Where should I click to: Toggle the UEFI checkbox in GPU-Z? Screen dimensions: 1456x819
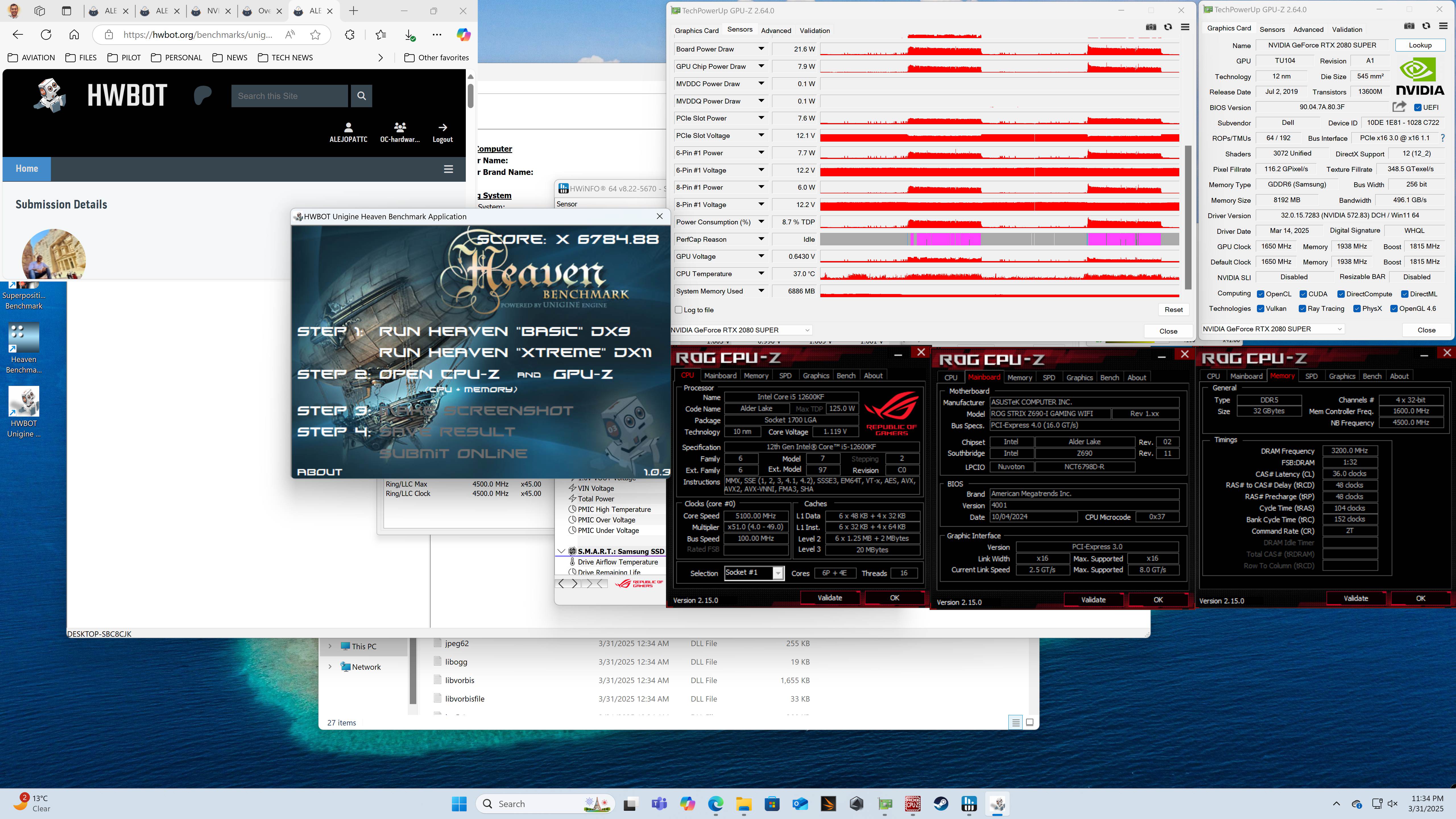[x=1418, y=107]
